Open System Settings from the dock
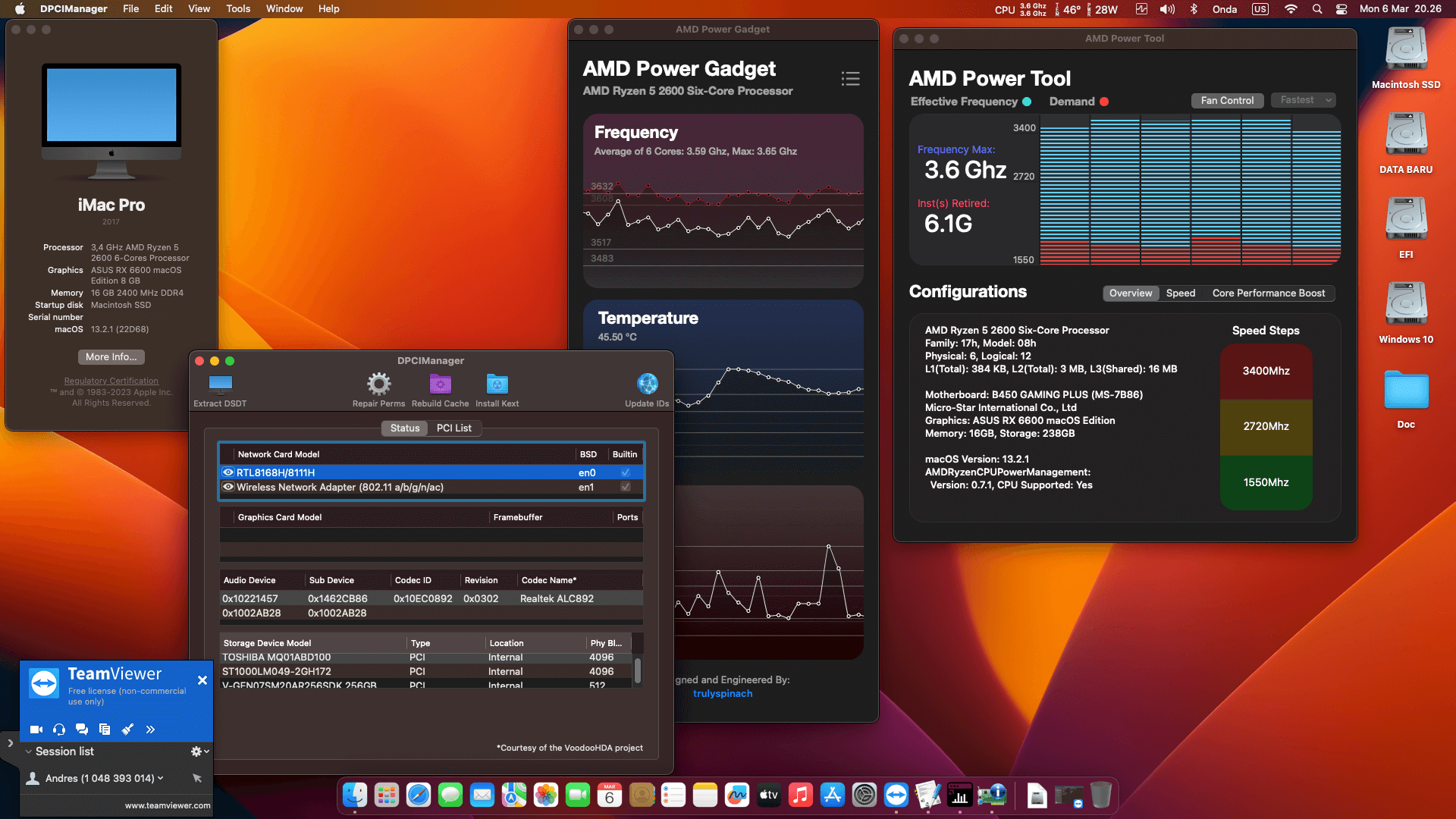Screen dimensions: 1456x819 click(864, 795)
